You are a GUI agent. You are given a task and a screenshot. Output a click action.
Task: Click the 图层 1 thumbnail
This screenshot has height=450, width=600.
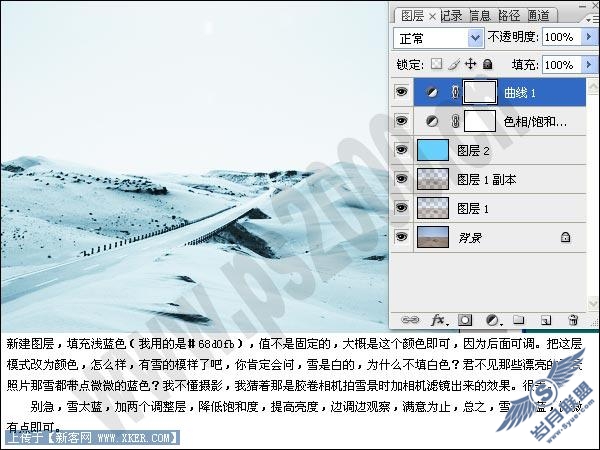pos(433,208)
